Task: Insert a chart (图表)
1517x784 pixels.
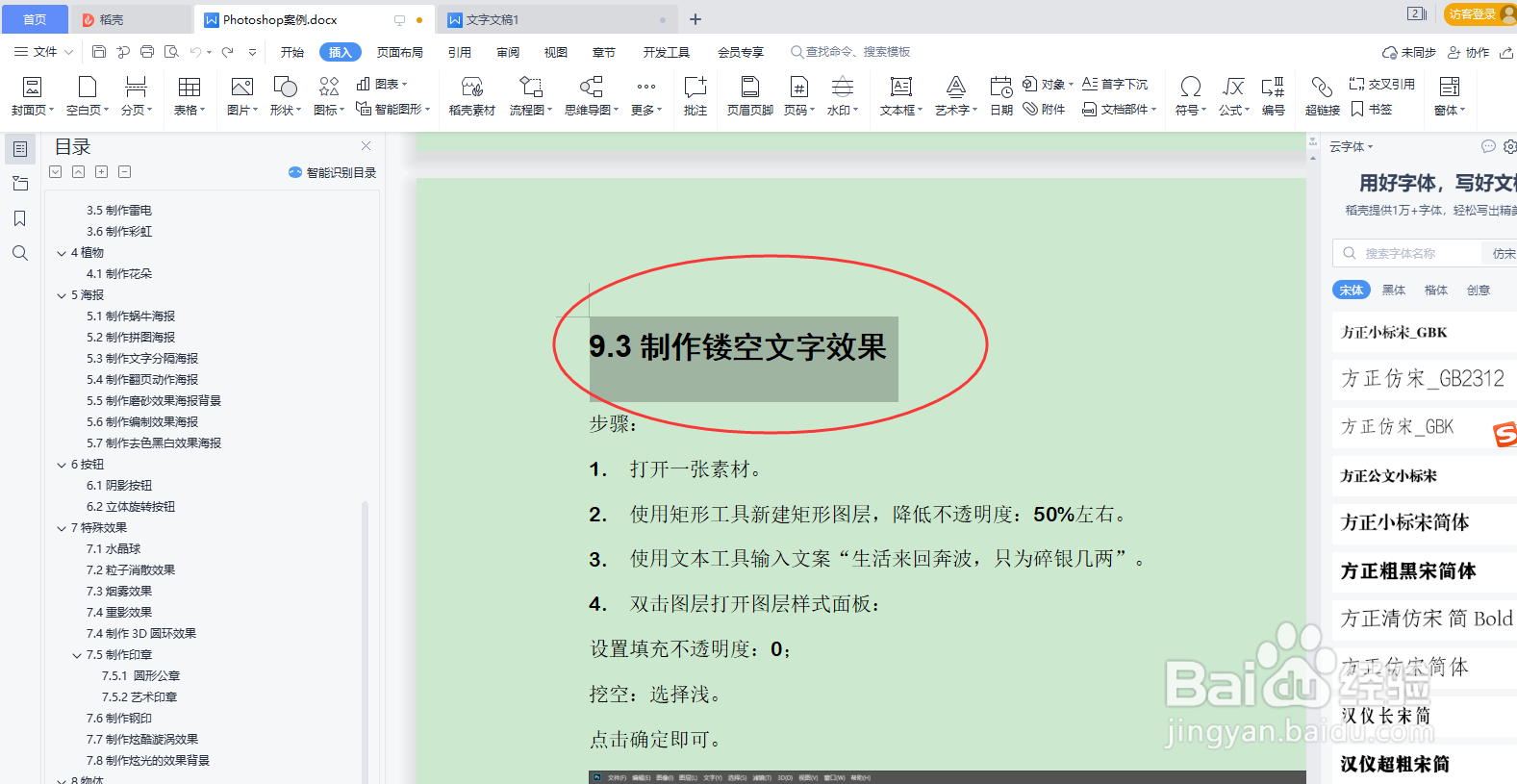Action: [x=382, y=85]
